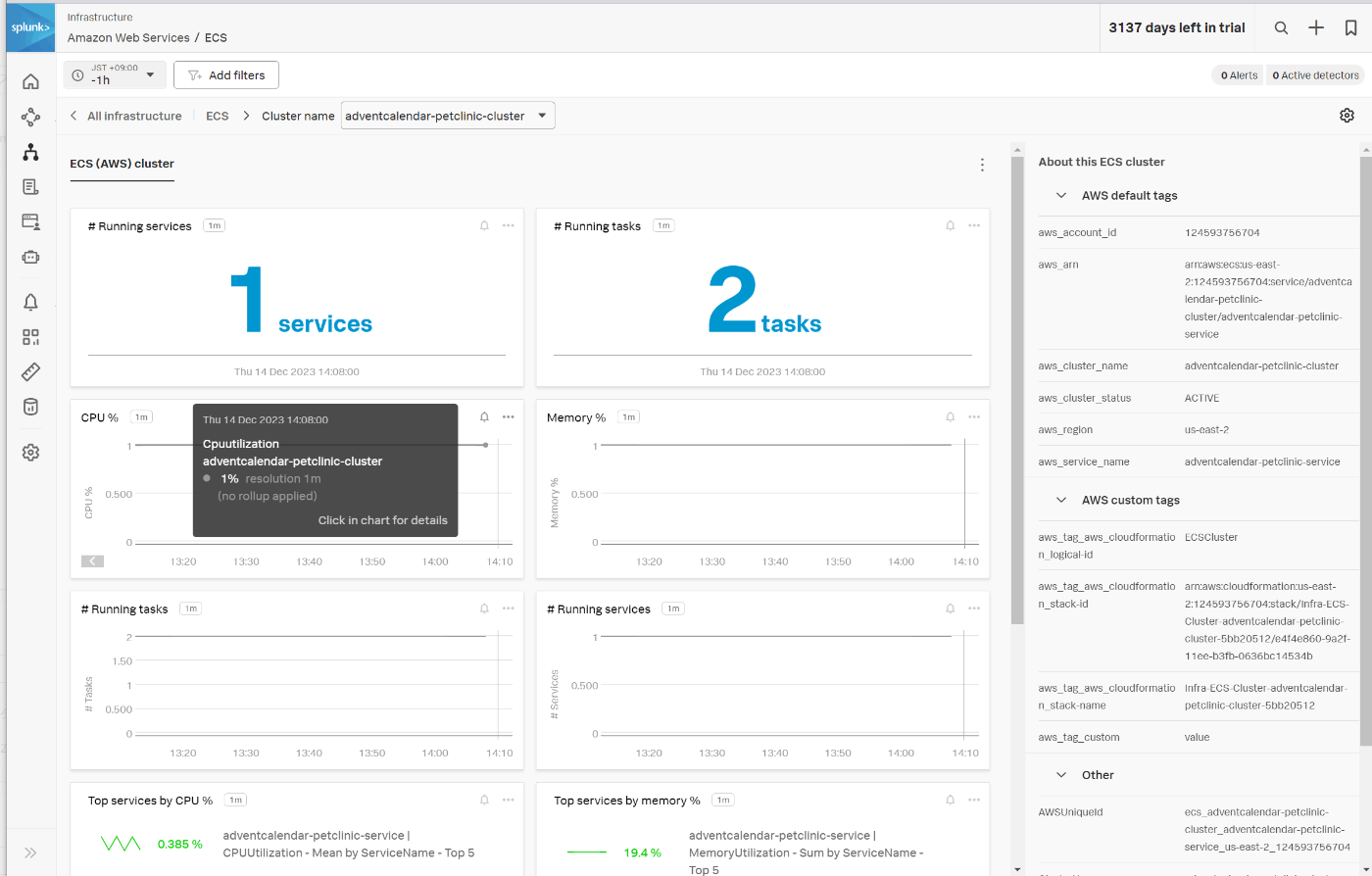Click bell icon on Memory % chart
The image size is (1372, 876).
[950, 416]
